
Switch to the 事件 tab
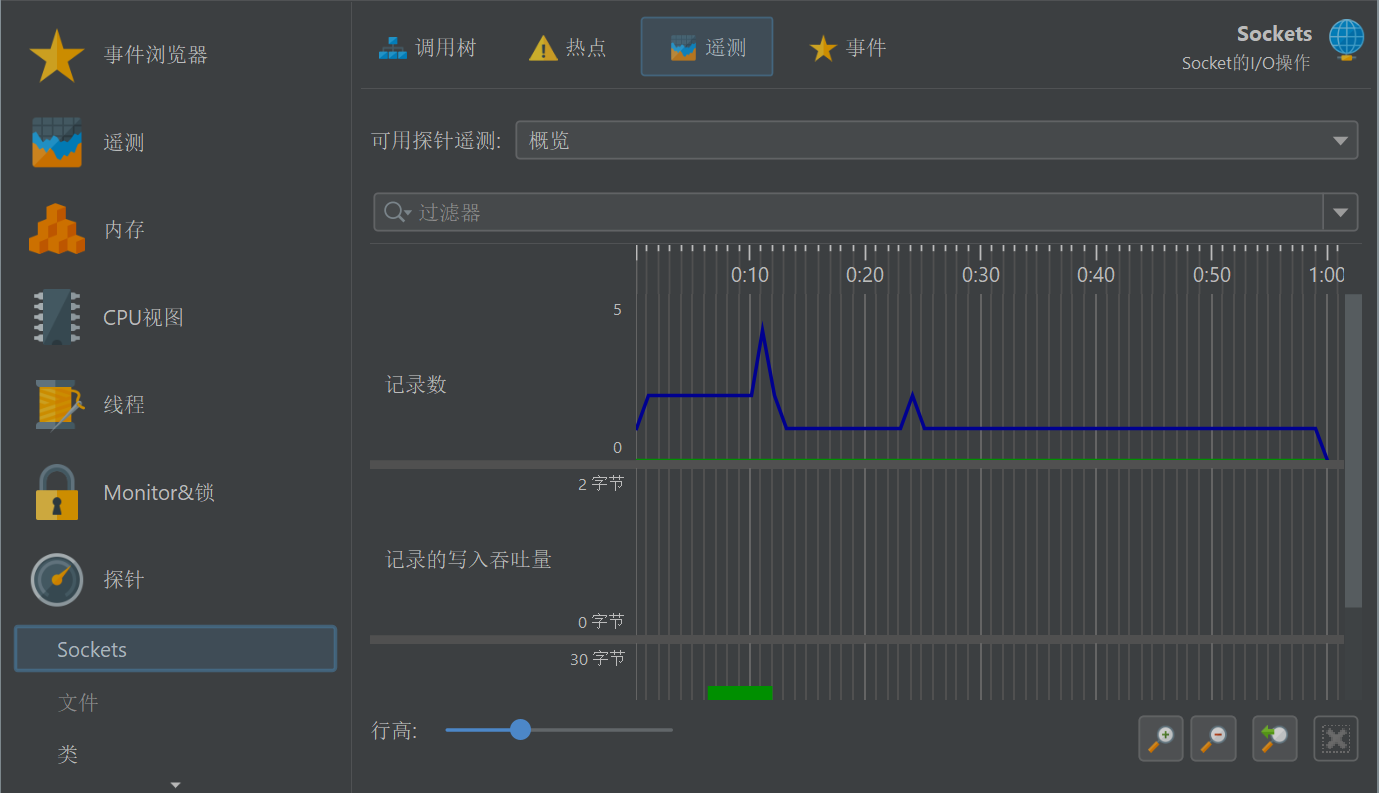pyautogui.click(x=848, y=47)
